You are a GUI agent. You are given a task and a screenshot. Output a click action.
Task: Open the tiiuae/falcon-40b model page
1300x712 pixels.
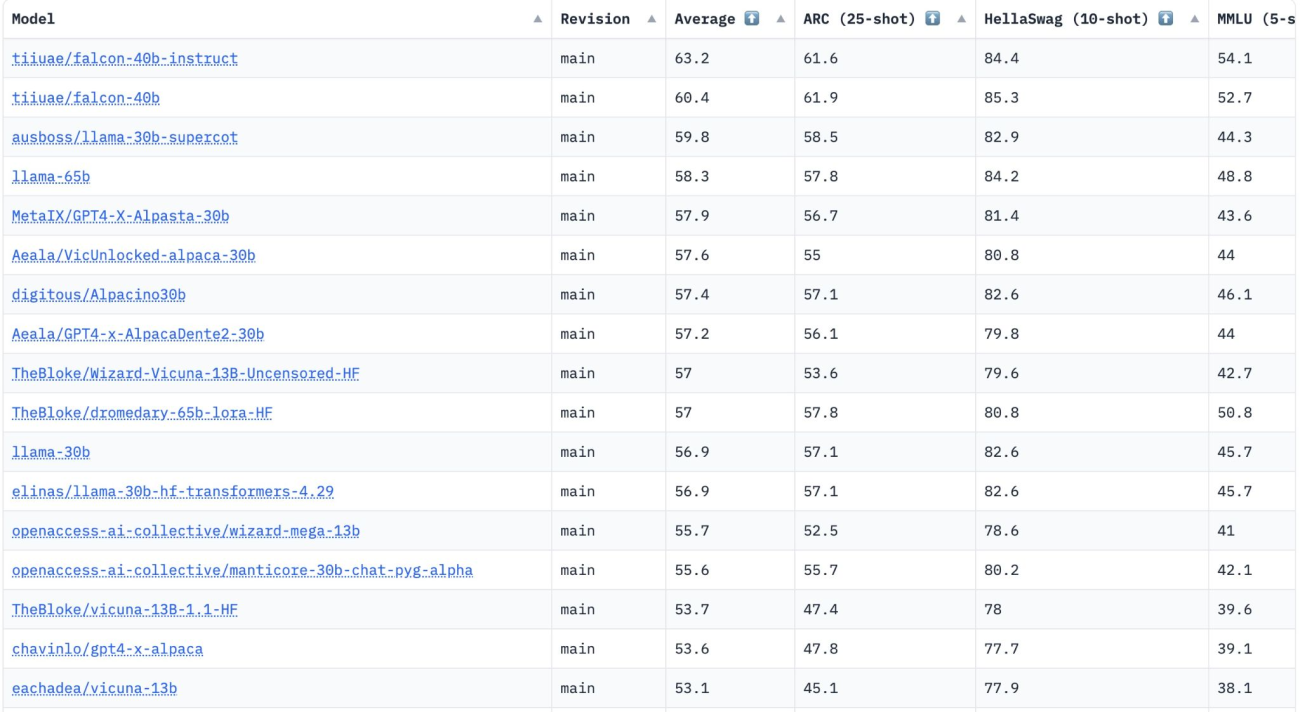tap(84, 98)
